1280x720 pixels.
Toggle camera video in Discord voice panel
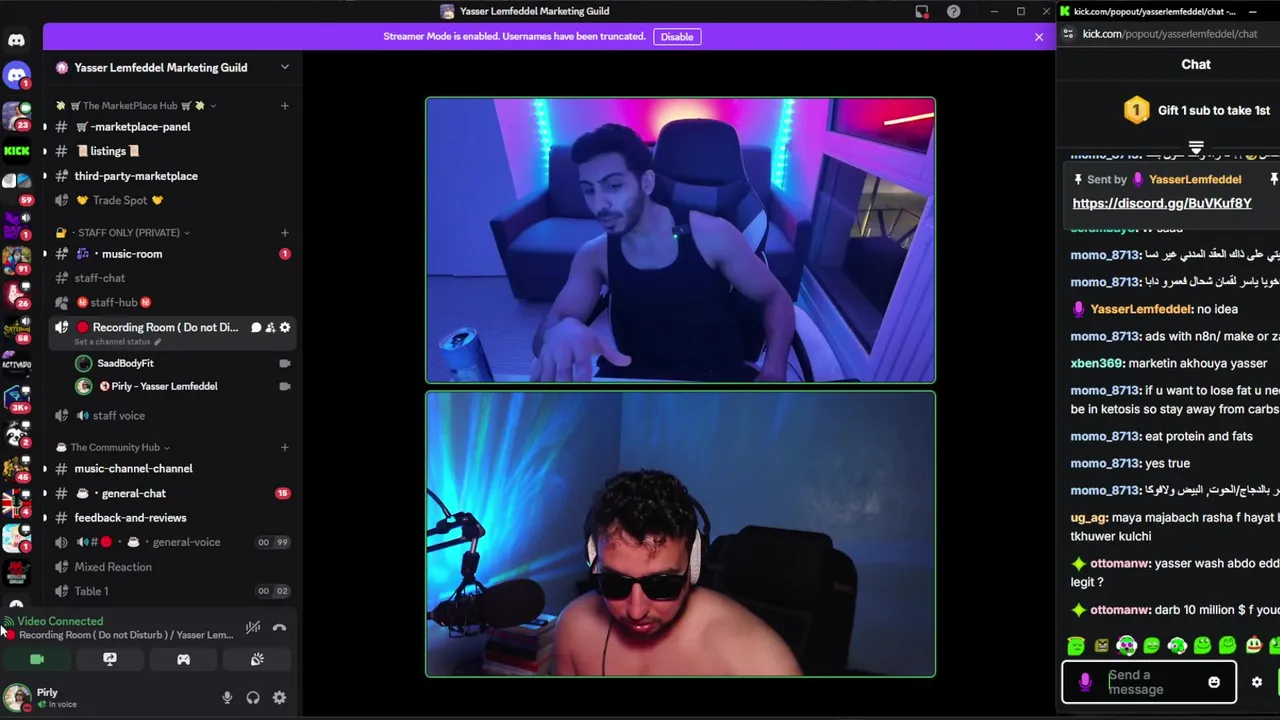pos(37,660)
